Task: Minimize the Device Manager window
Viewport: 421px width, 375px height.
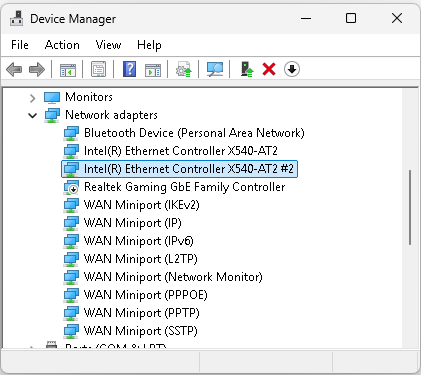Action: tap(306, 18)
